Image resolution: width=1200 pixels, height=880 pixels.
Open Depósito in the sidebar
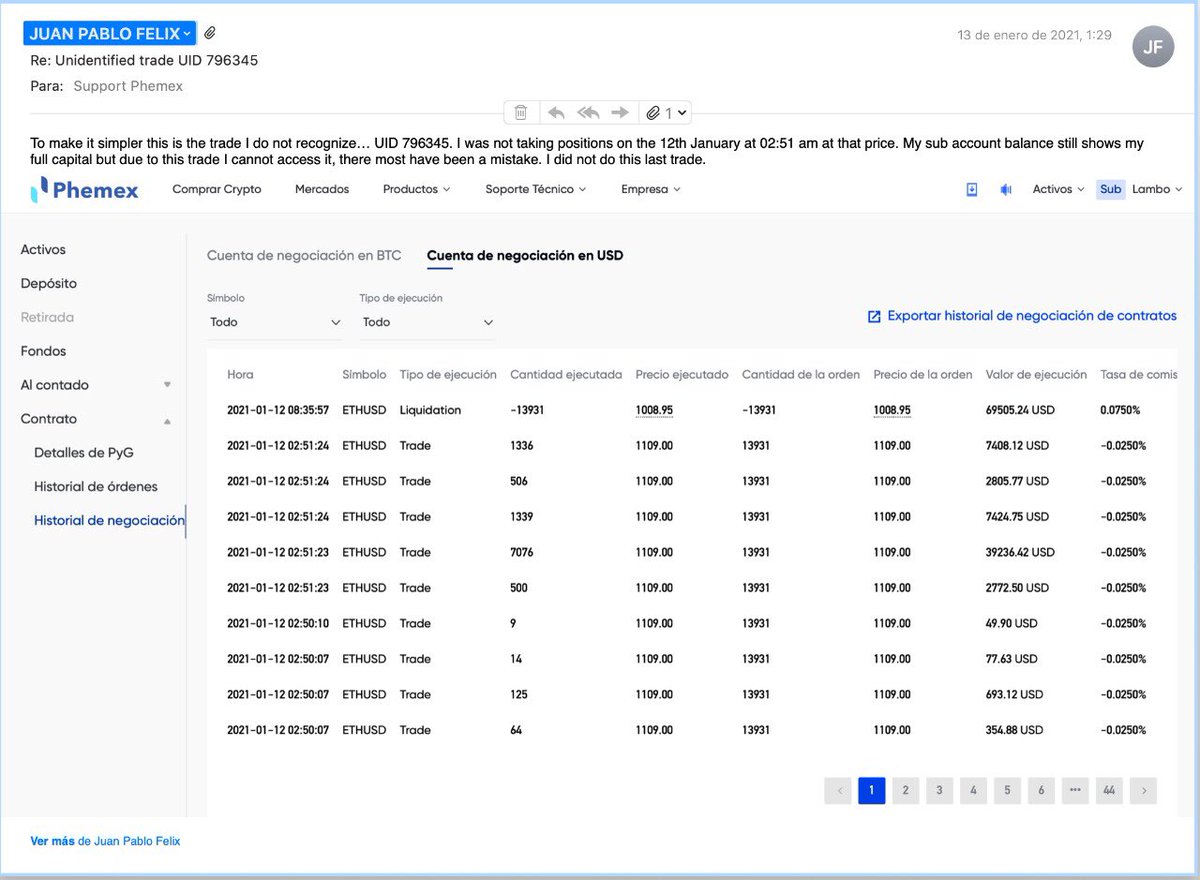click(49, 284)
